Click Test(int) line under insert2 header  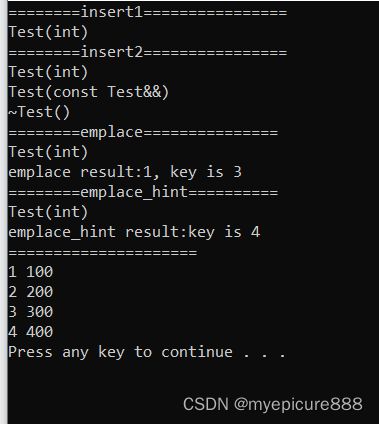pyautogui.click(x=48, y=72)
